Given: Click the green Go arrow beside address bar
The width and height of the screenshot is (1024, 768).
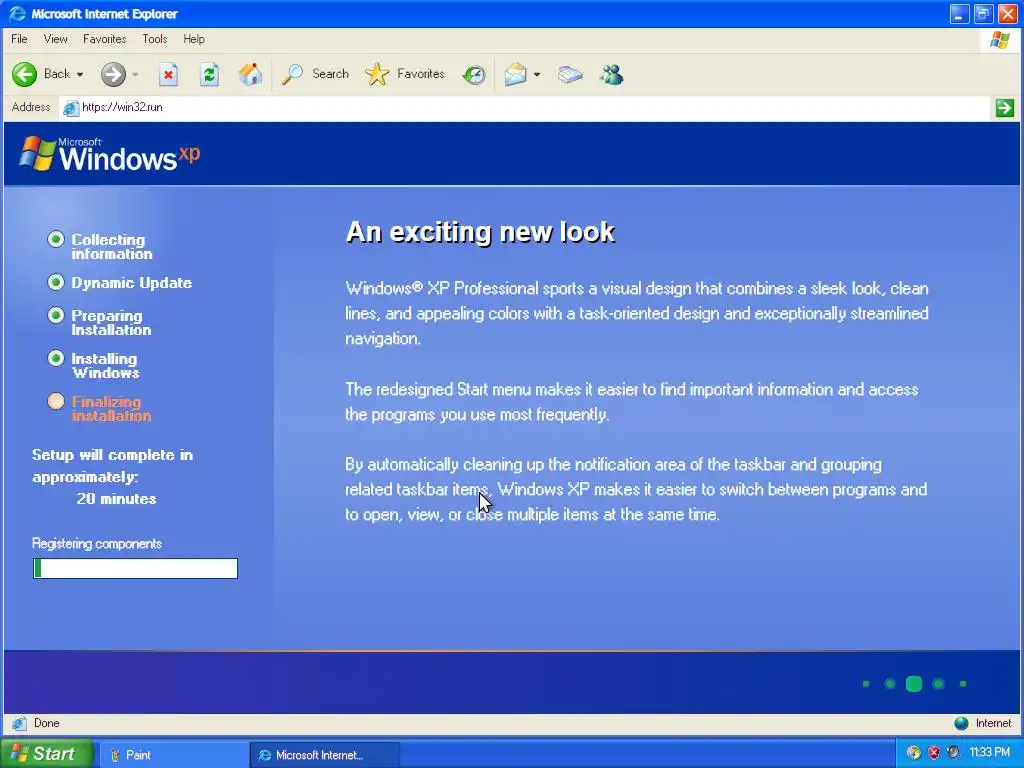Looking at the screenshot, I should point(1004,108).
